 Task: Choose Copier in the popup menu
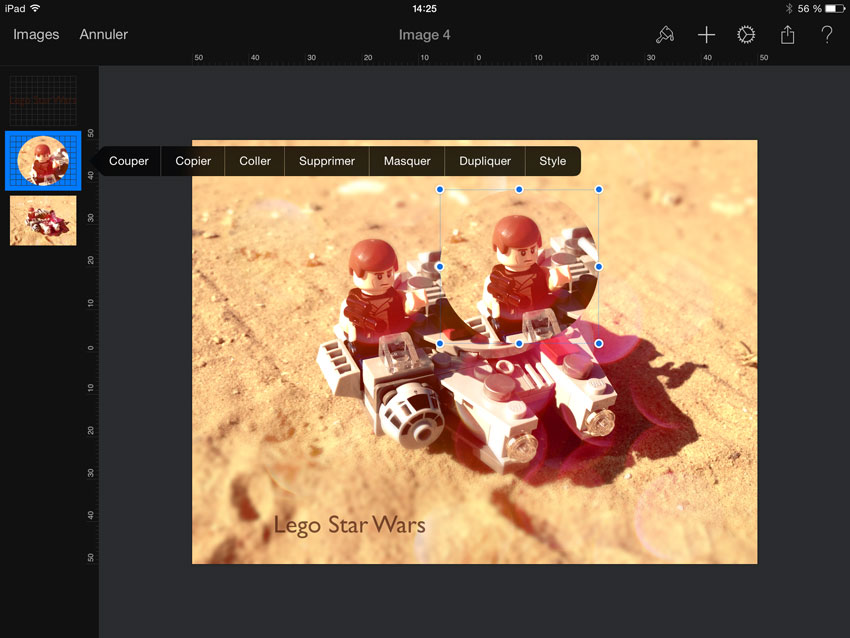click(x=193, y=161)
